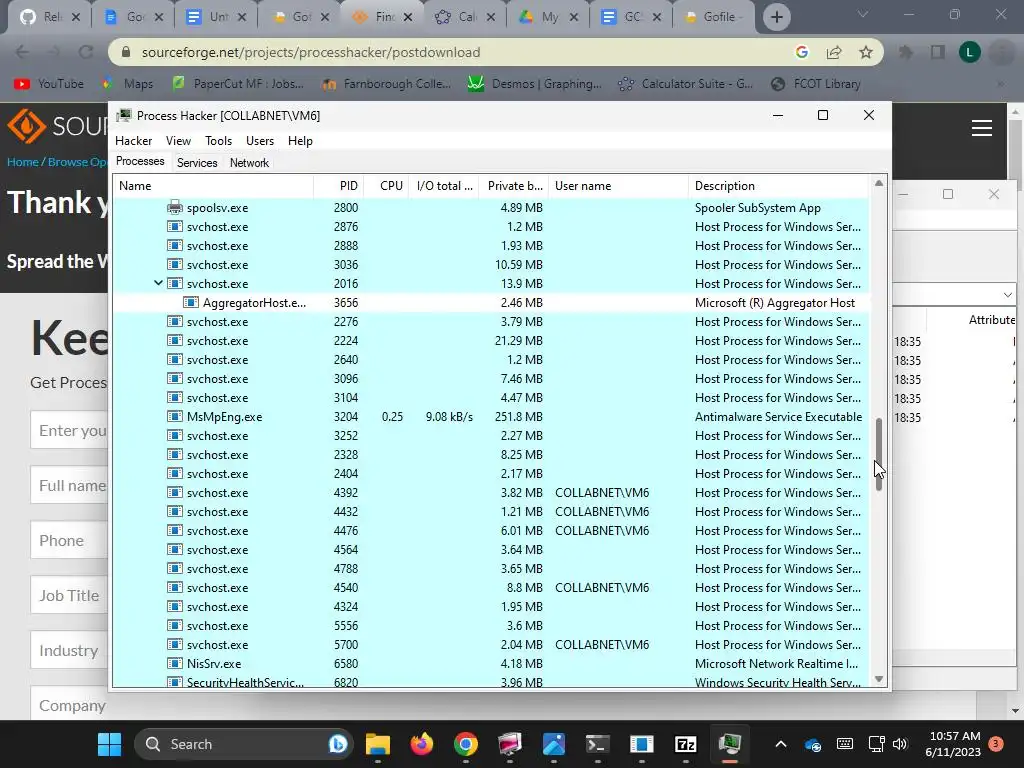
Task: Click the process list scroll-down arrow
Action: (x=879, y=679)
